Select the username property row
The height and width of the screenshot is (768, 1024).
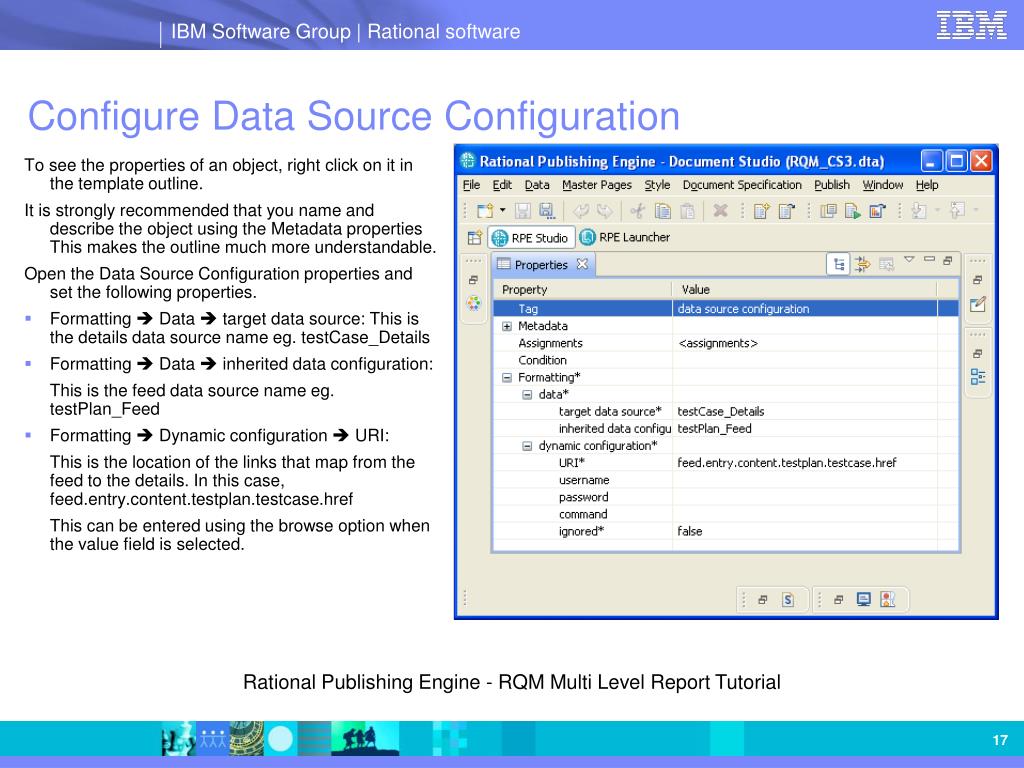point(726,480)
